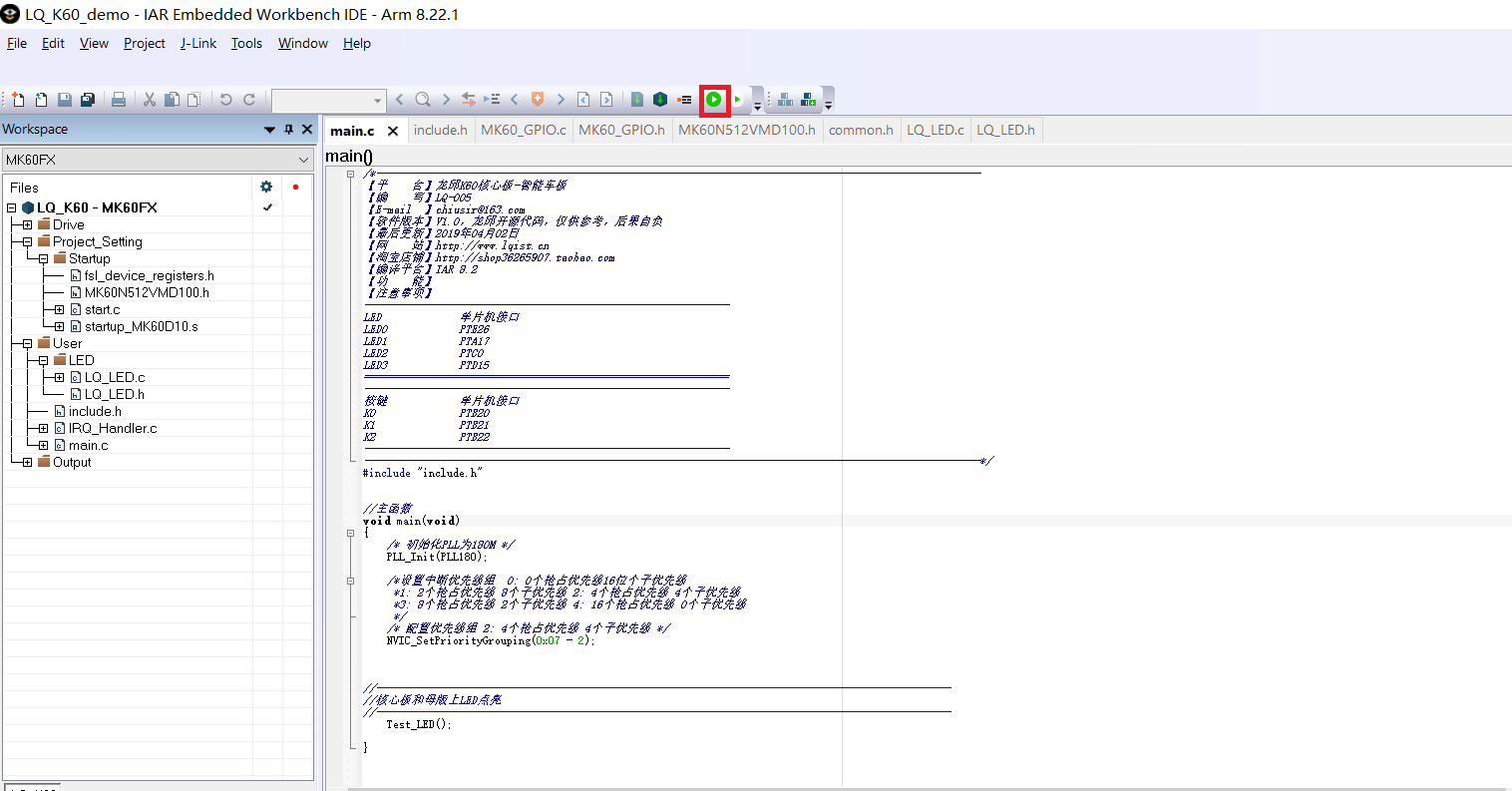Select include.h in the workspace tree
The image size is (1512, 791).
(x=95, y=411)
